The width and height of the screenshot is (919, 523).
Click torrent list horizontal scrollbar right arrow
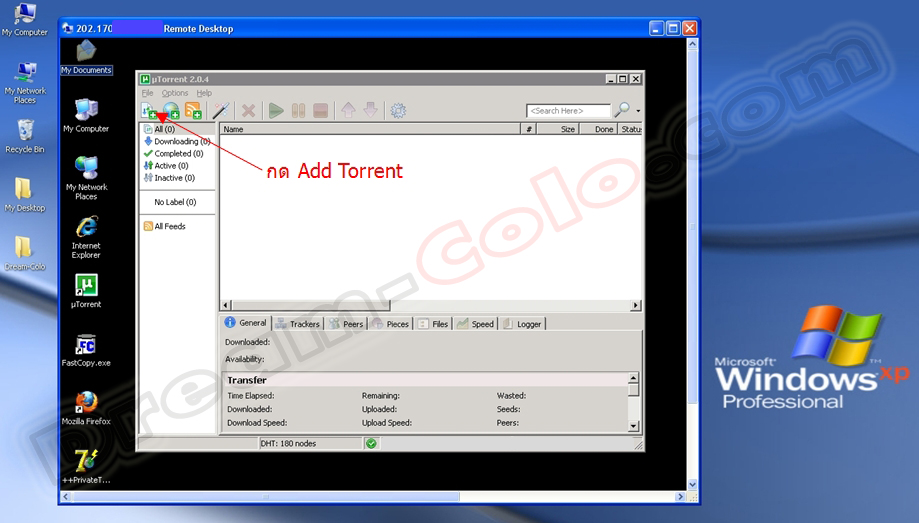[x=636, y=305]
